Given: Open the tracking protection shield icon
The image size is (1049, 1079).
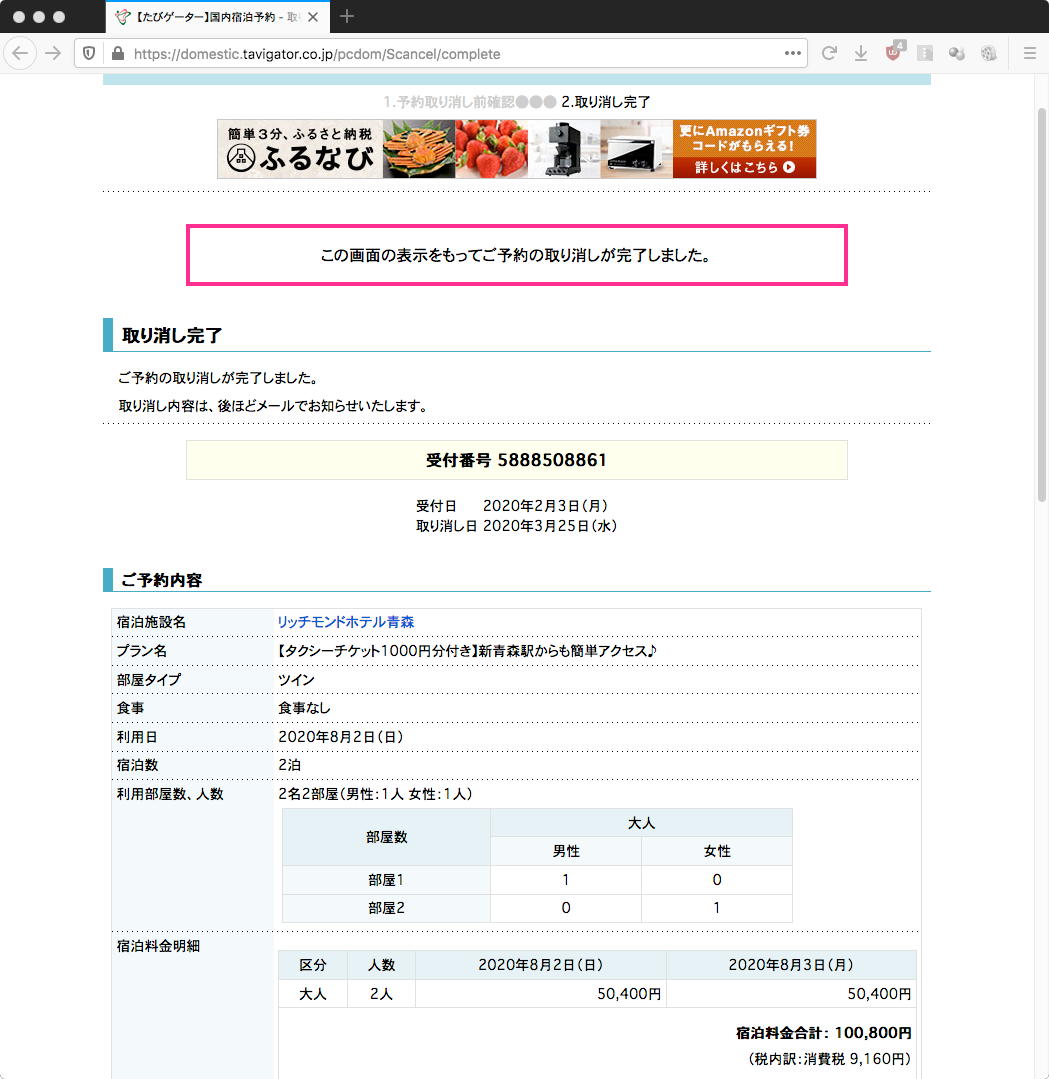Looking at the screenshot, I should click(89, 53).
